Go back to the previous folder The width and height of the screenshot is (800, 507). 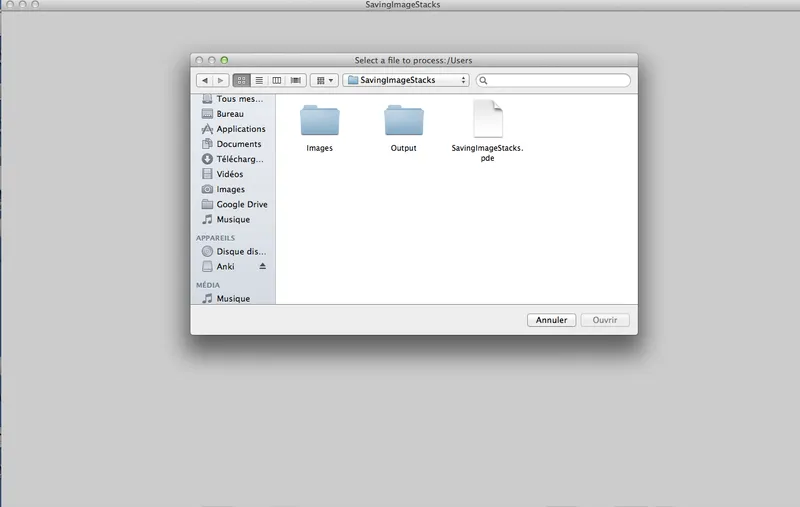(204, 80)
